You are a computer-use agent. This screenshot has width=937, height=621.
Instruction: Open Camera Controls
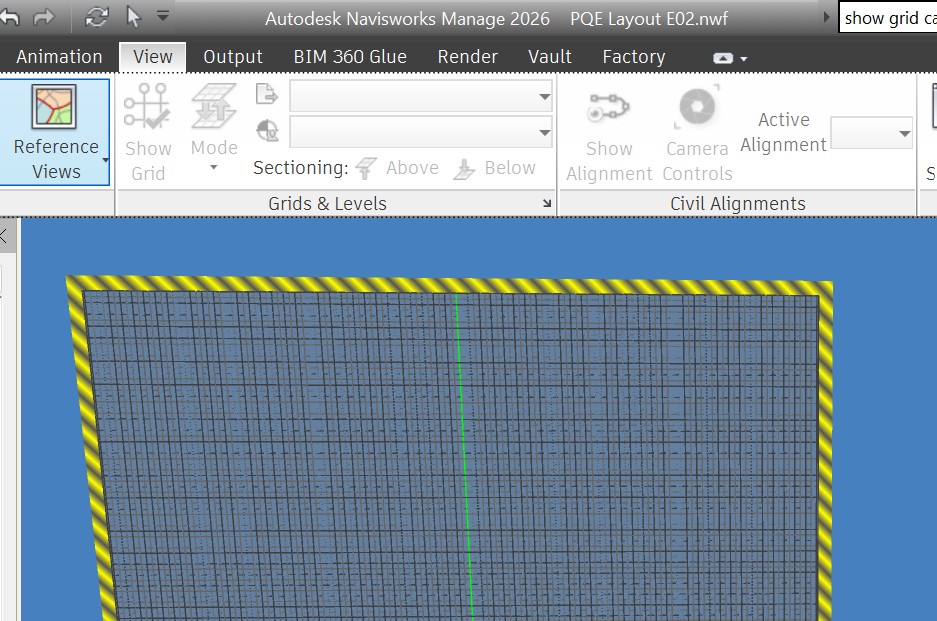pyautogui.click(x=697, y=134)
